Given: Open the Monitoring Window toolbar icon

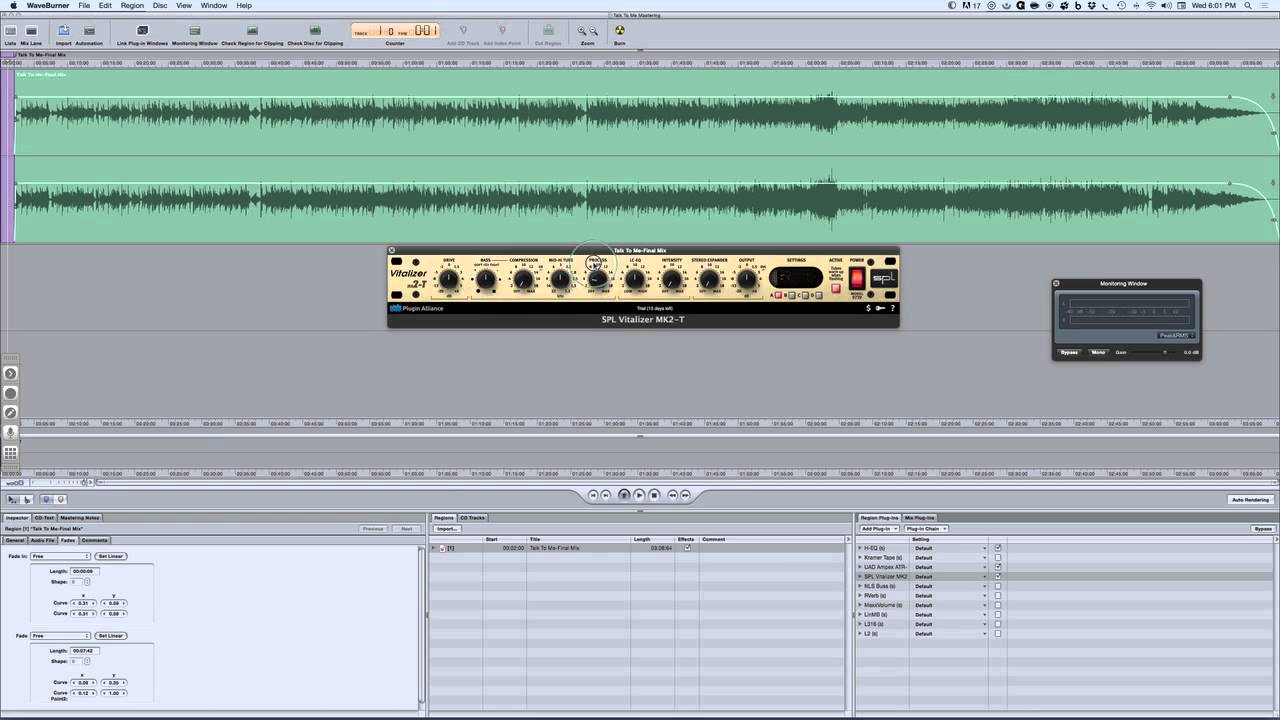Looking at the screenshot, I should point(194,31).
